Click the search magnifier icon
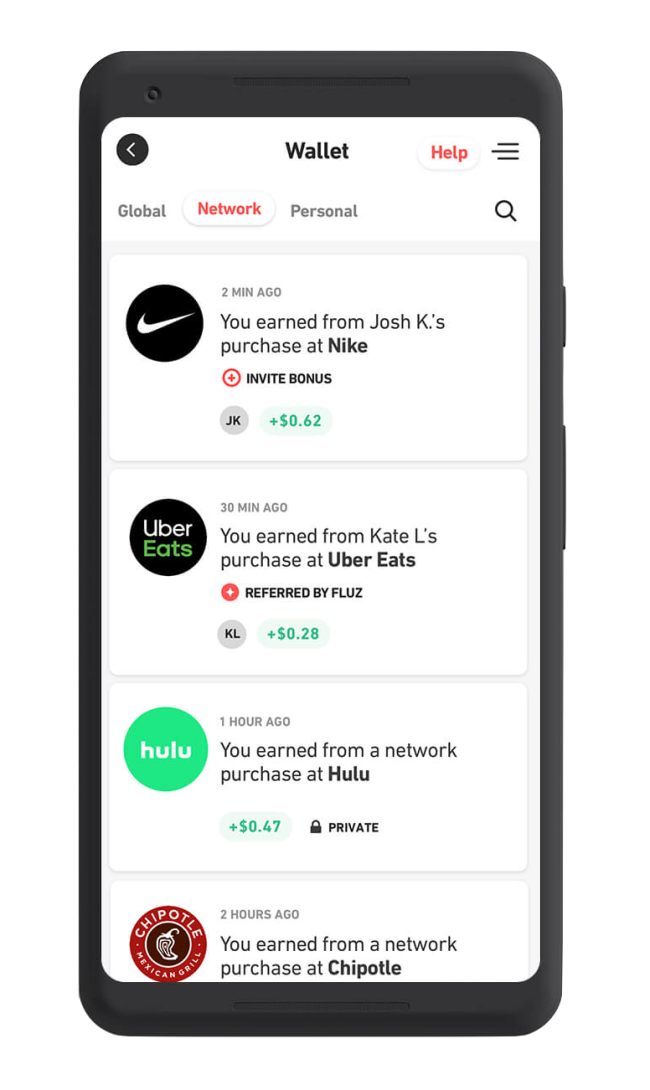Viewport: 650px width, 1090px height. pos(505,211)
